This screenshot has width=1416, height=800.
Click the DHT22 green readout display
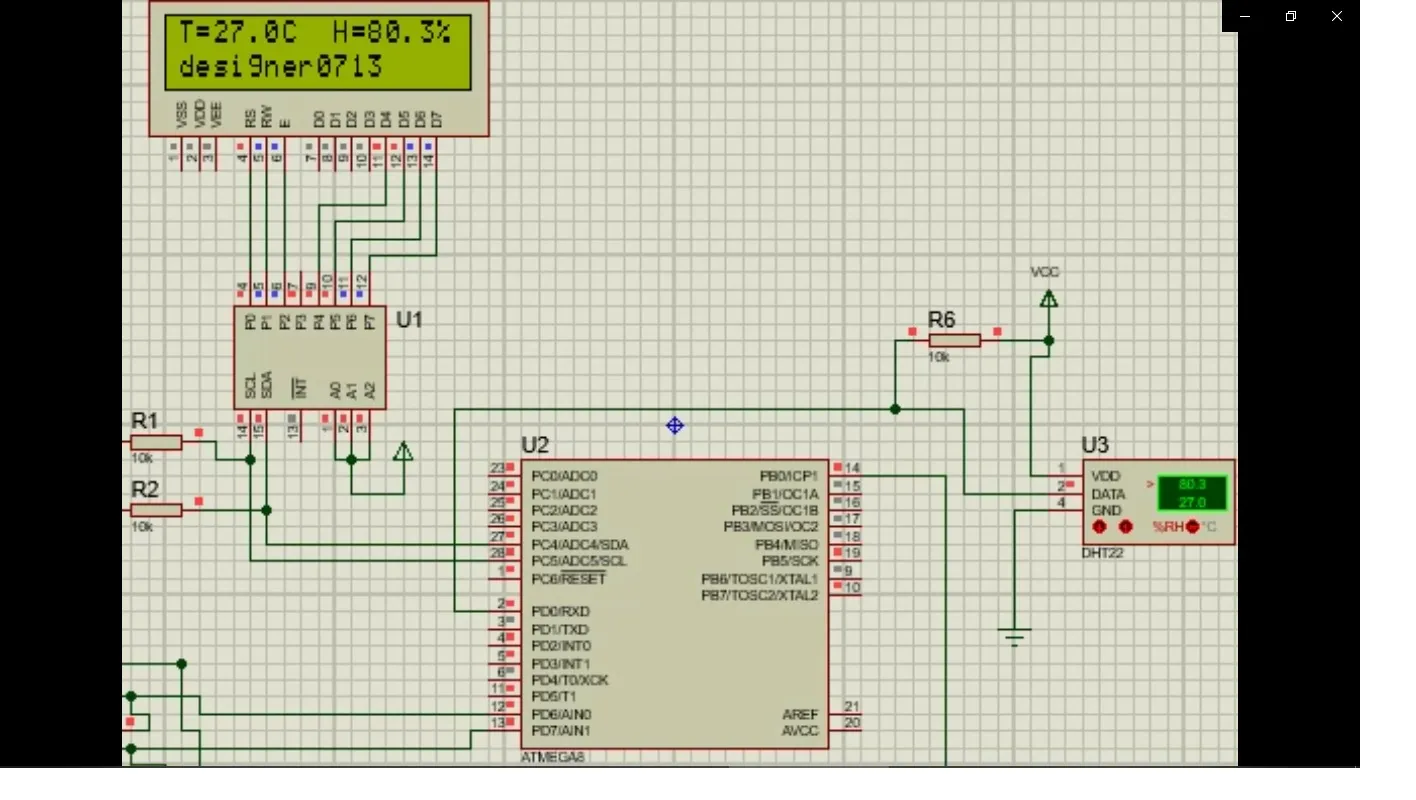[1192, 494]
